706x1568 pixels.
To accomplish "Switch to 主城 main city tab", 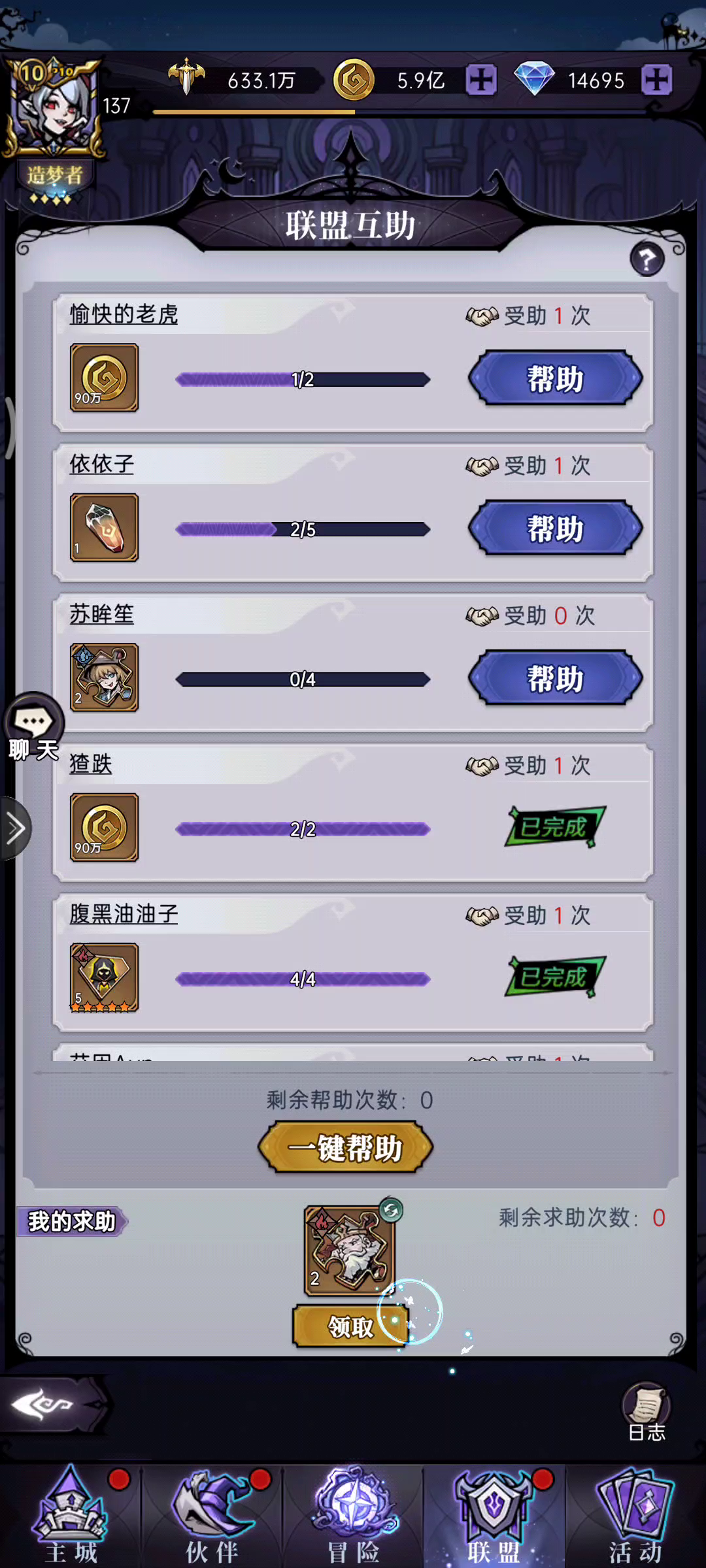I will (x=71, y=1515).
